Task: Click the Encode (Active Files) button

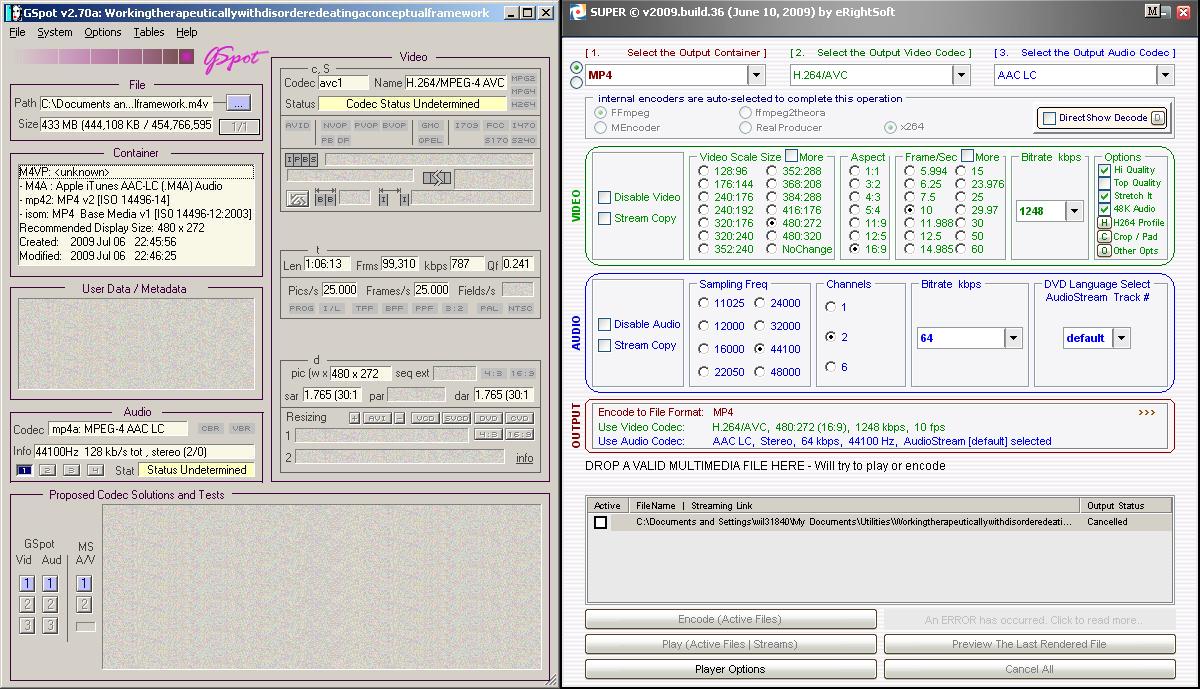Action: pyautogui.click(x=730, y=619)
